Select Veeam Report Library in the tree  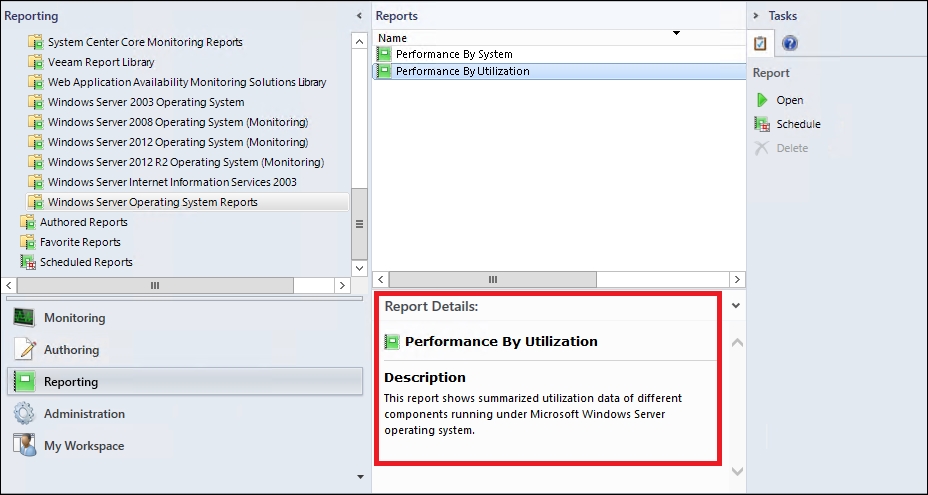[101, 62]
